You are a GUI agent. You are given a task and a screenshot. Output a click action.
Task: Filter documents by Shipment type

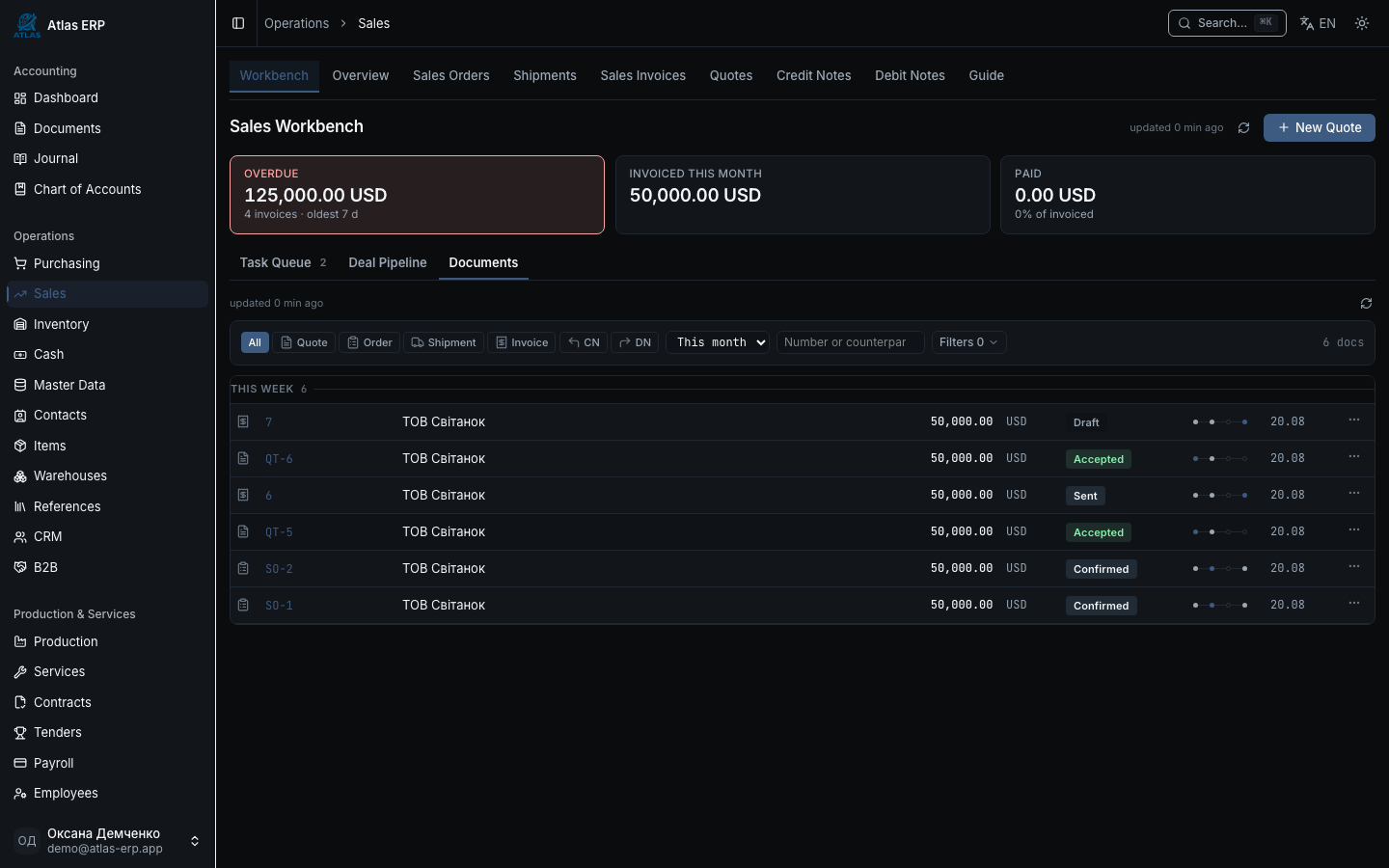point(444,342)
